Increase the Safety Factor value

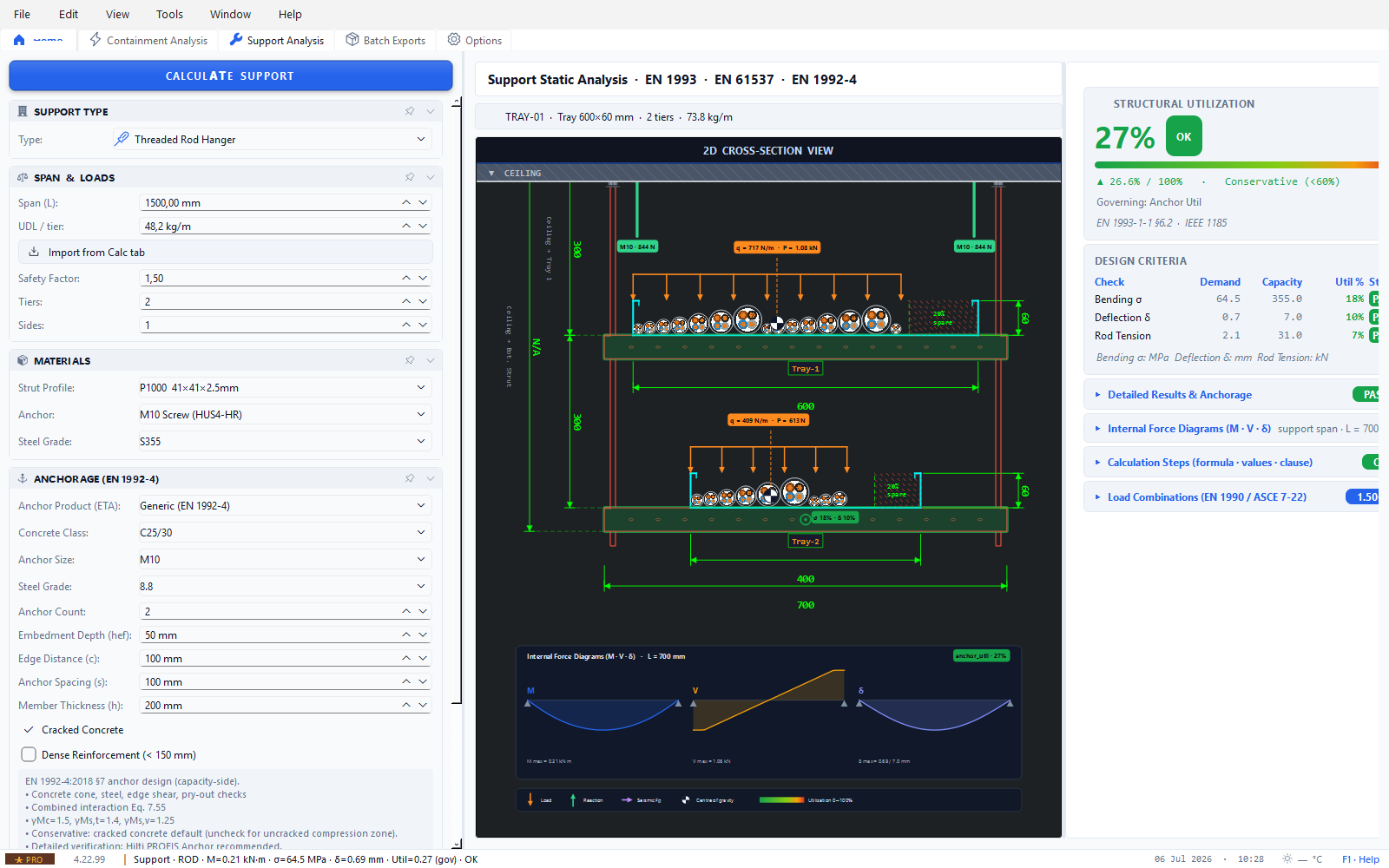click(406, 278)
